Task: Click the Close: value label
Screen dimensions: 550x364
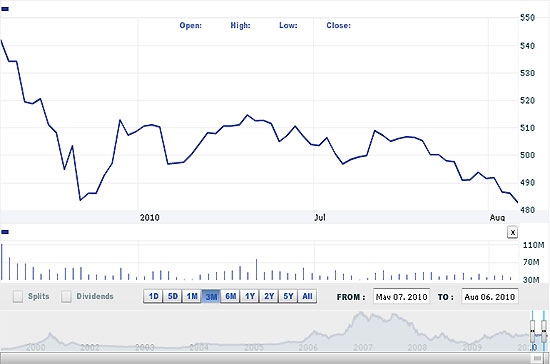Action: (x=338, y=26)
